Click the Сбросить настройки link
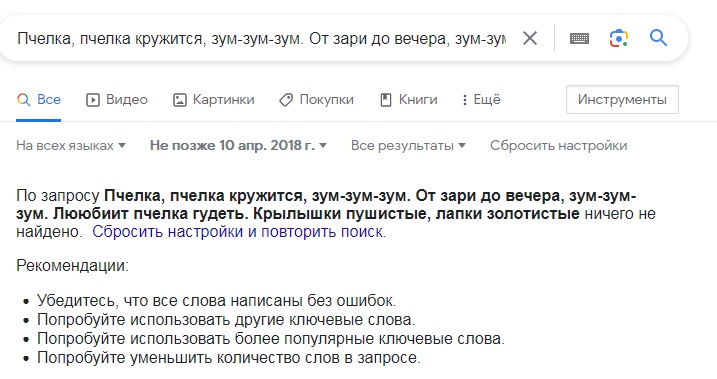Screen dimensions: 717x379 (558, 145)
